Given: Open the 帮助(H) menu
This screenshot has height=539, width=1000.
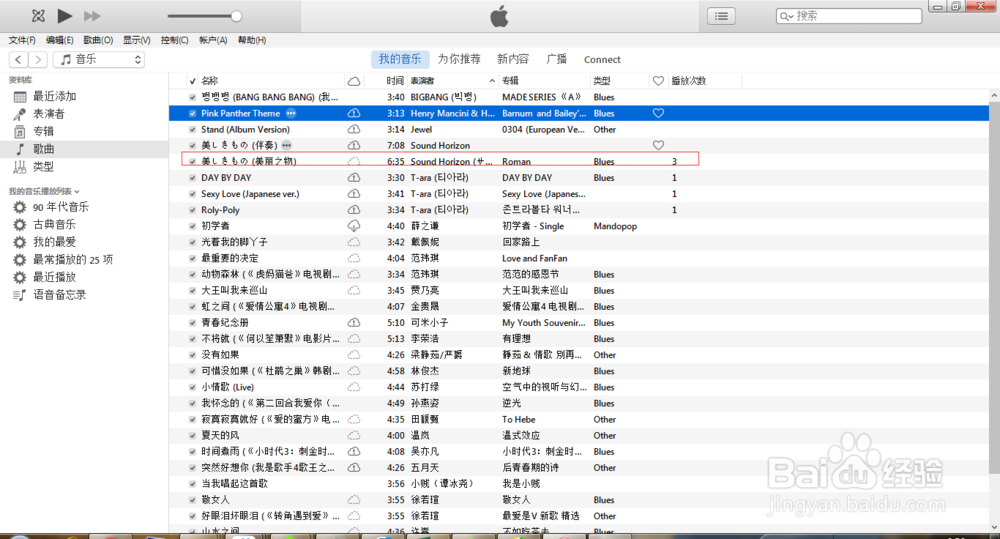Looking at the screenshot, I should pos(252,40).
